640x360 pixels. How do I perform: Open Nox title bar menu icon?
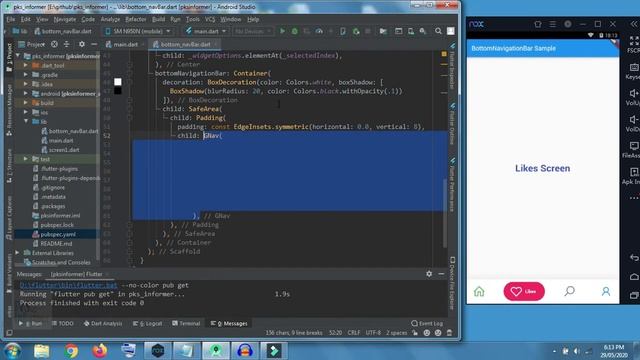coord(553,24)
